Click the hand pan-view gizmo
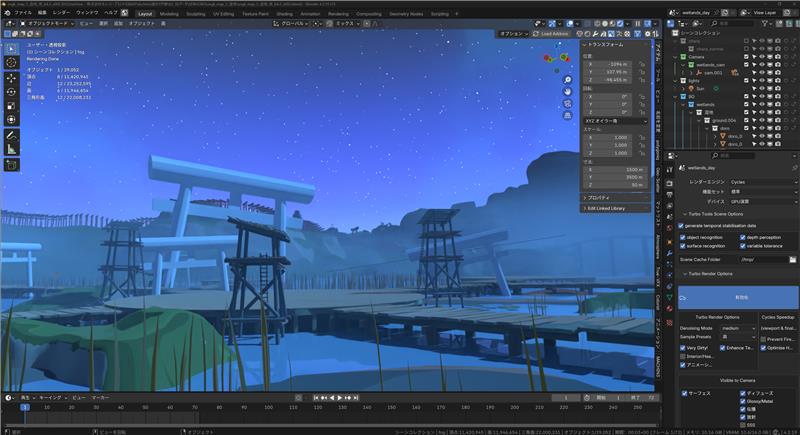800x435 pixels. click(x=567, y=92)
